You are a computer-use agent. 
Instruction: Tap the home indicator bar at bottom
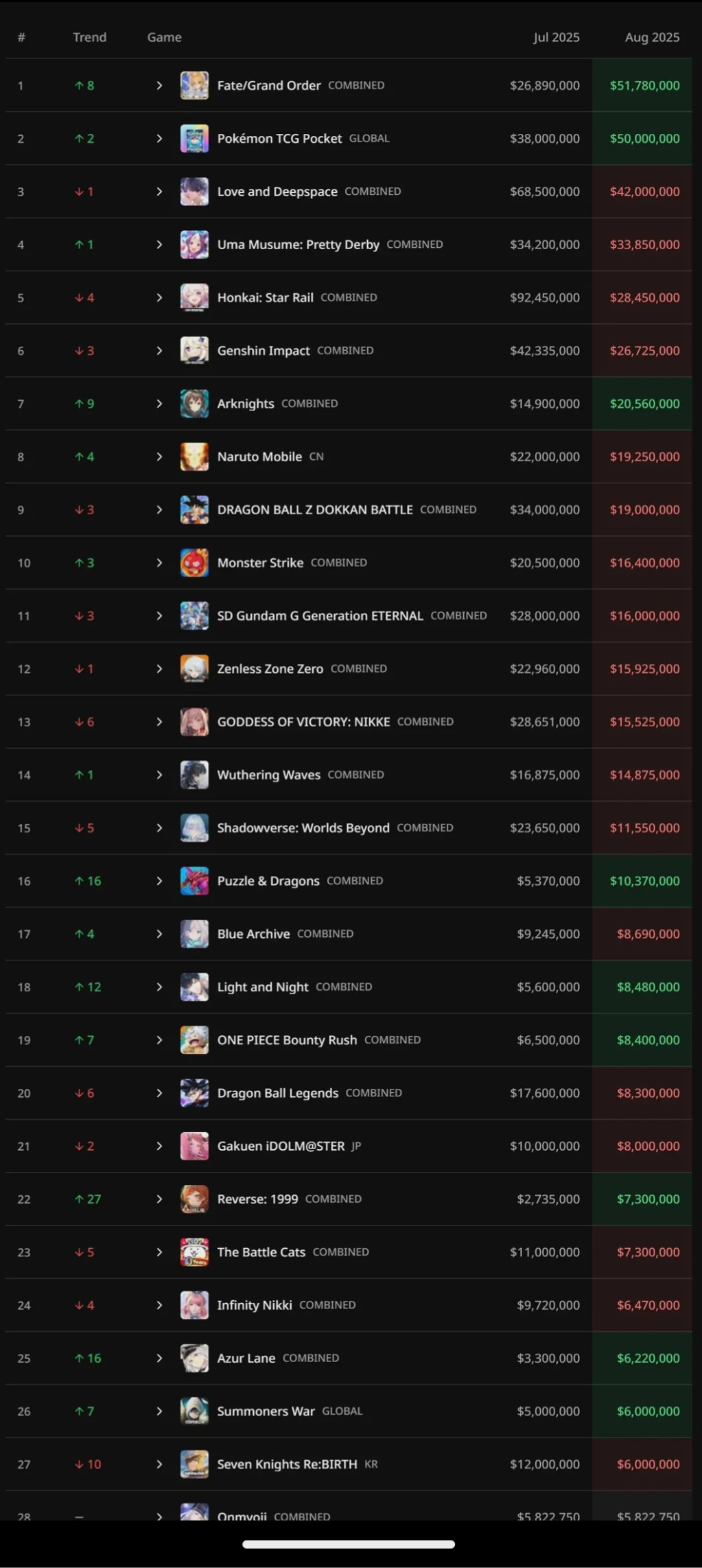pyautogui.click(x=349, y=1544)
